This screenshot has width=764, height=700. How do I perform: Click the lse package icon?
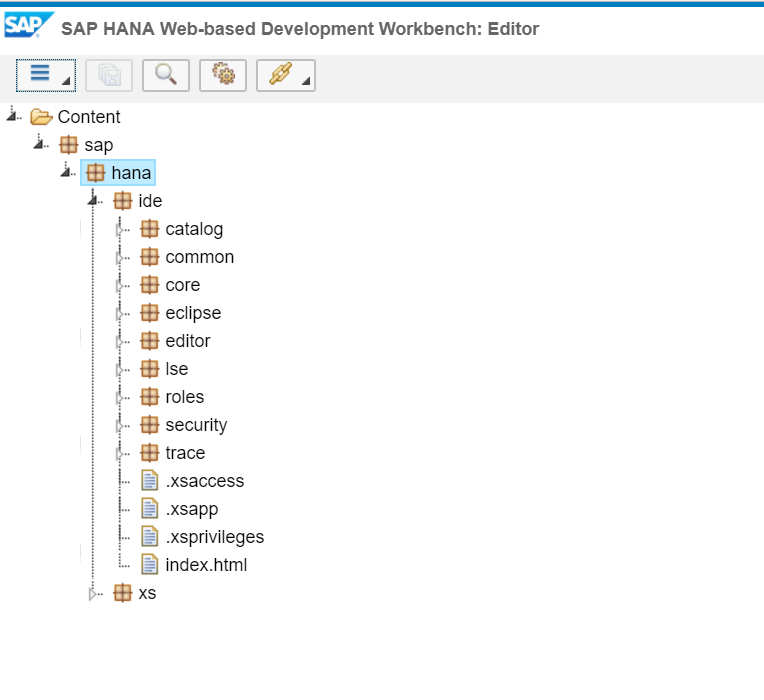(x=150, y=369)
